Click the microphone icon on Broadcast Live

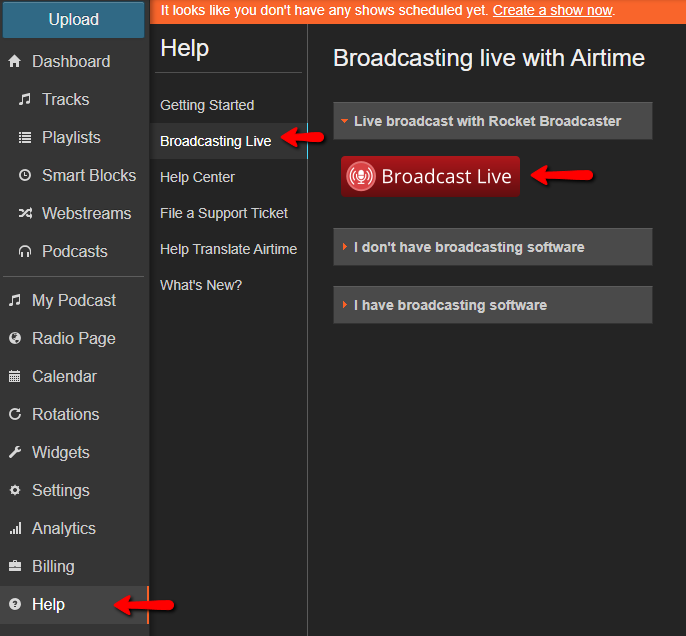[x=361, y=176]
